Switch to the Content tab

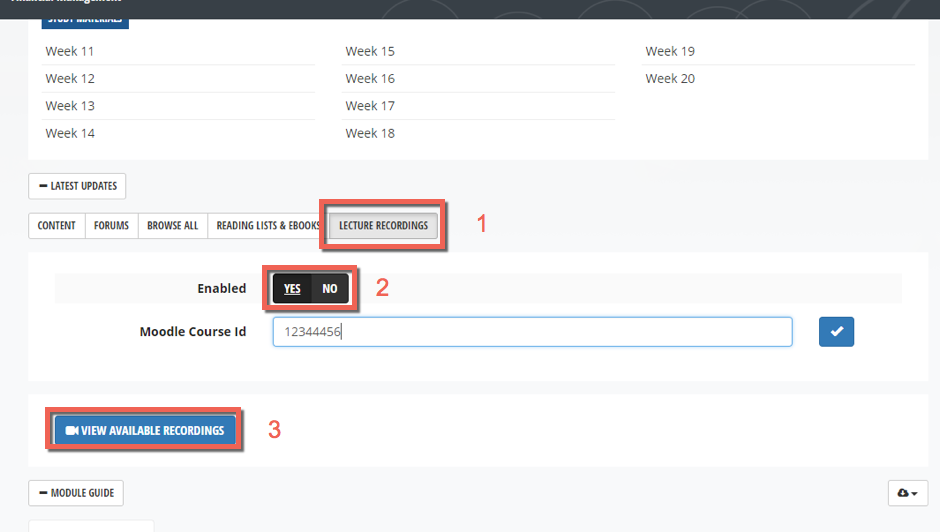pyautogui.click(x=57, y=226)
